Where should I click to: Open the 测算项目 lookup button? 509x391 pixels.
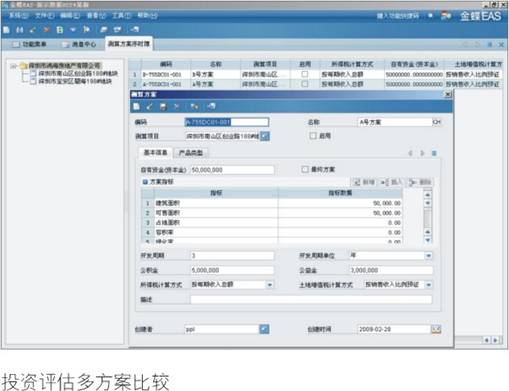(265, 136)
